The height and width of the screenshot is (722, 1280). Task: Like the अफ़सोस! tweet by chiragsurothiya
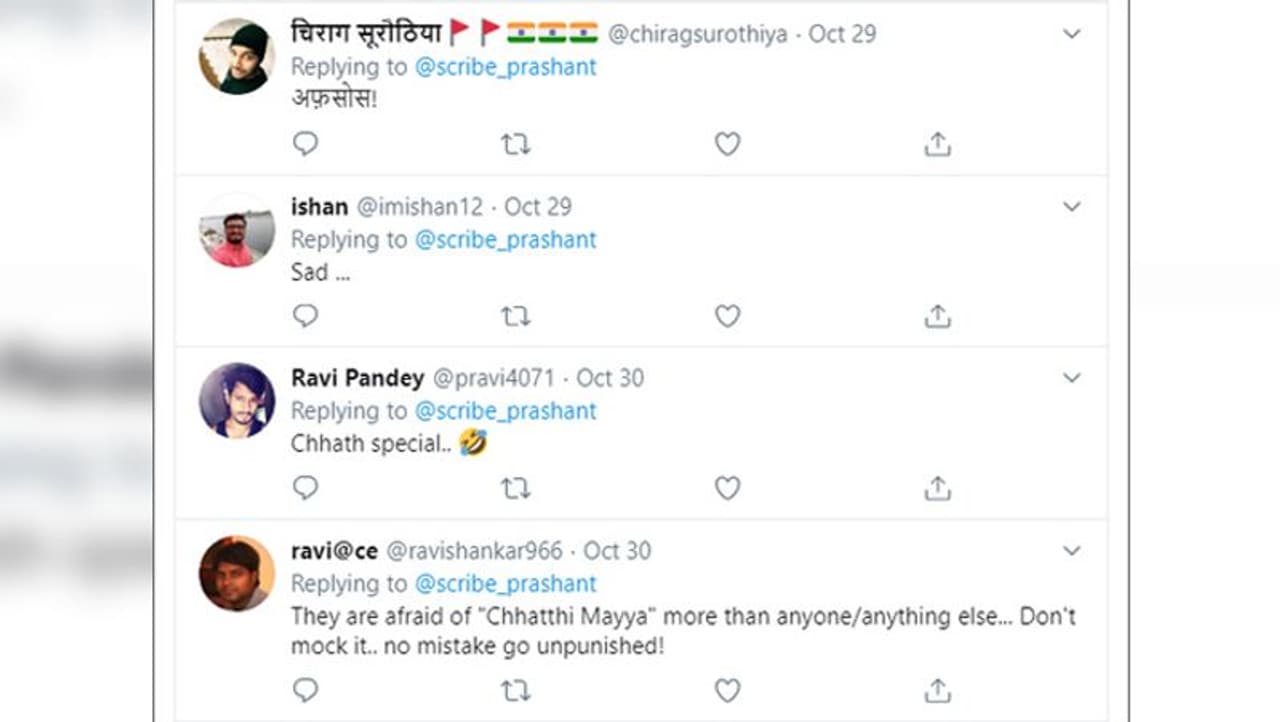click(x=727, y=144)
